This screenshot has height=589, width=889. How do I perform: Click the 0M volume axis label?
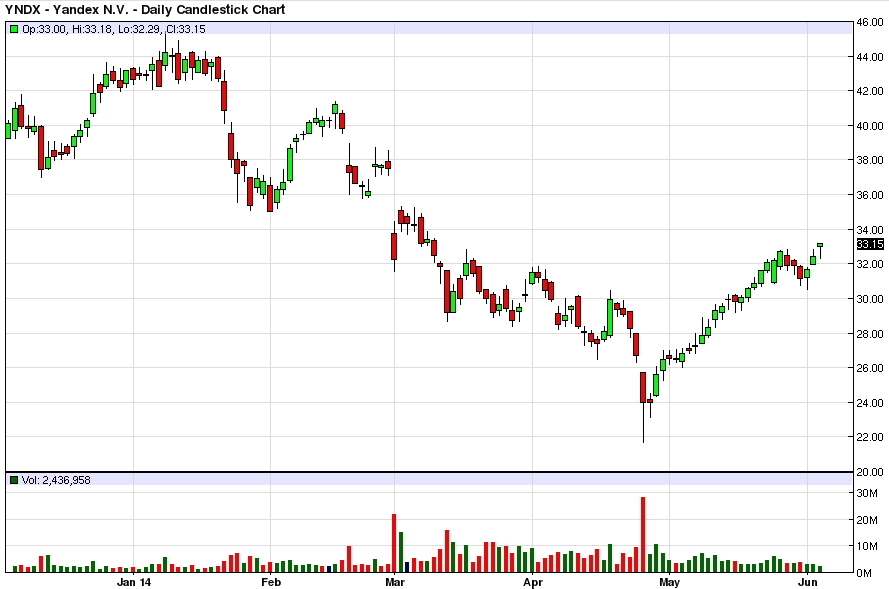coord(865,573)
